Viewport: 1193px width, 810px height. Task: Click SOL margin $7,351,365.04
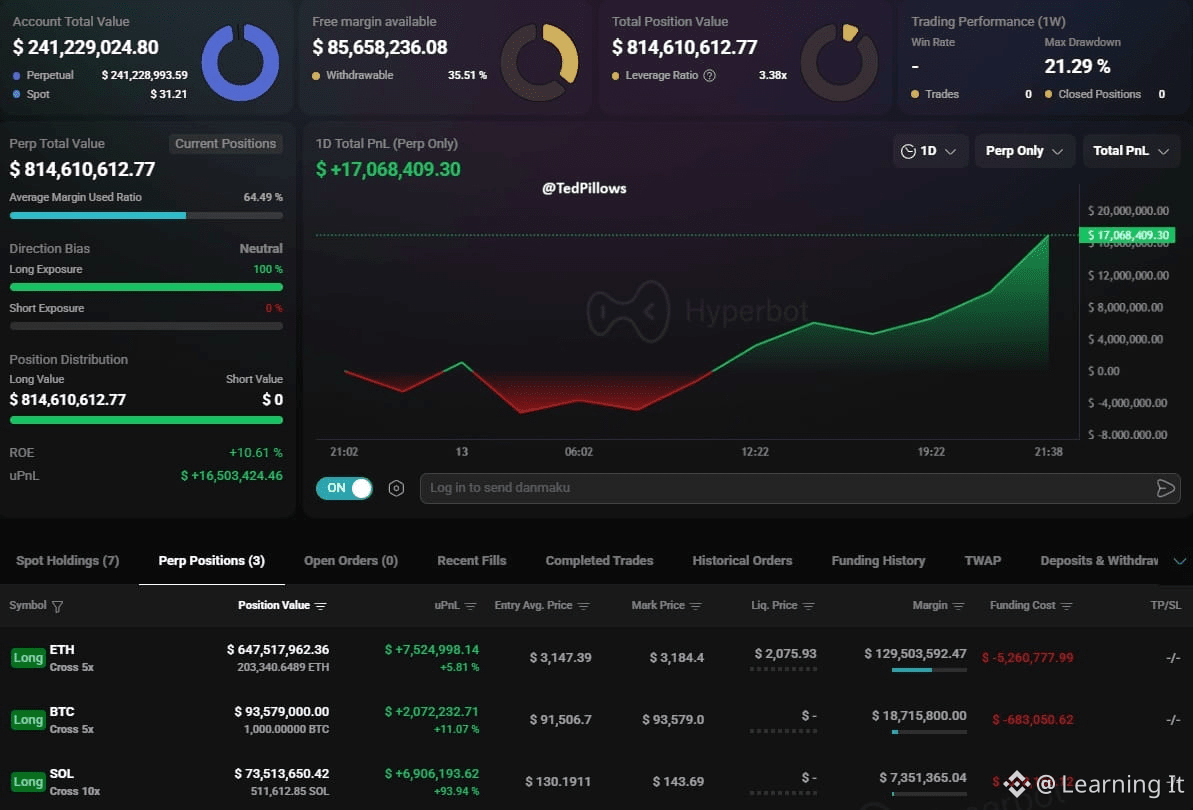(922, 778)
